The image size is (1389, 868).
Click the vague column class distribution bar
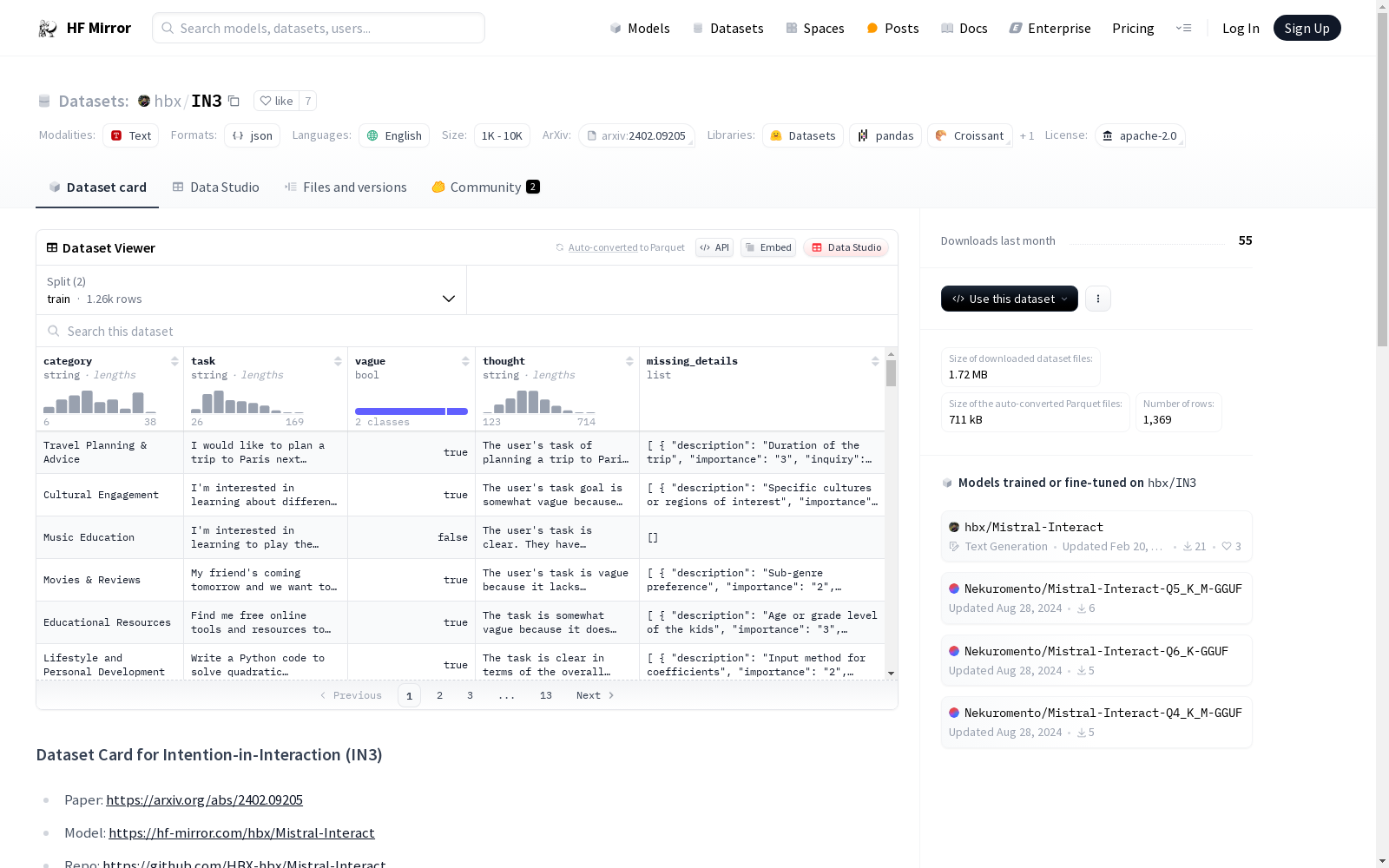coord(411,411)
